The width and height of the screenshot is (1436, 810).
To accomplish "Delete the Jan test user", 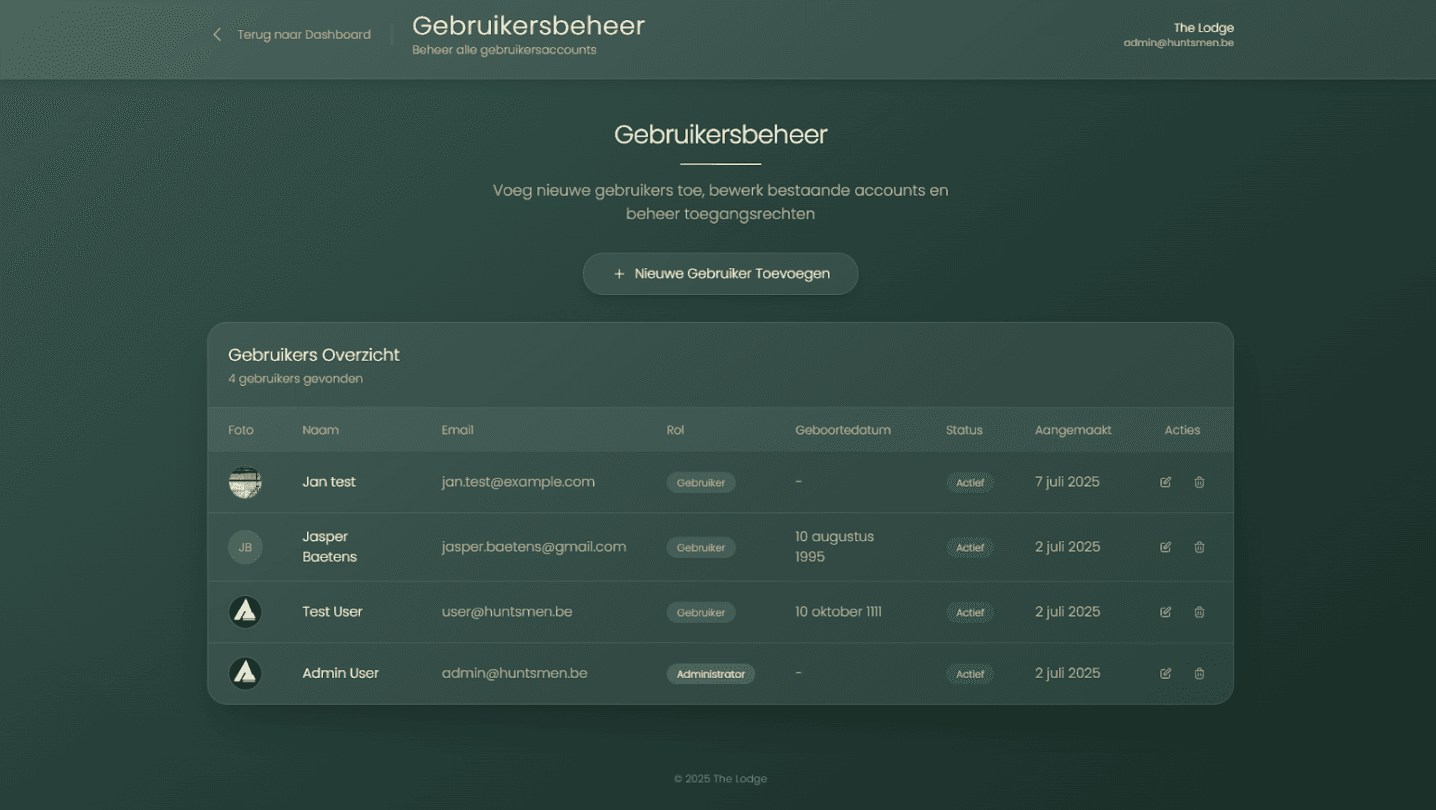I will click(1199, 482).
